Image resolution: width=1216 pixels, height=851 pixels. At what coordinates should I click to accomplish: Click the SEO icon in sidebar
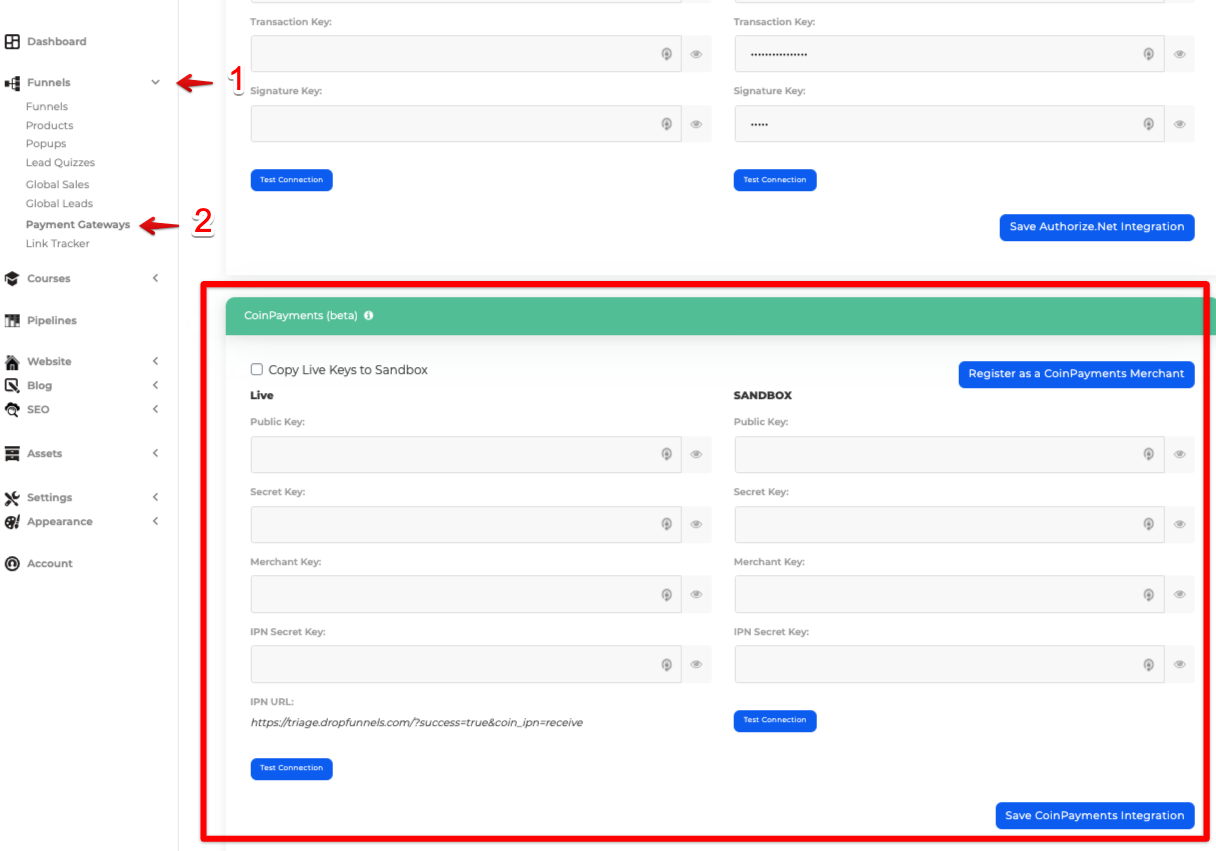coord(12,410)
